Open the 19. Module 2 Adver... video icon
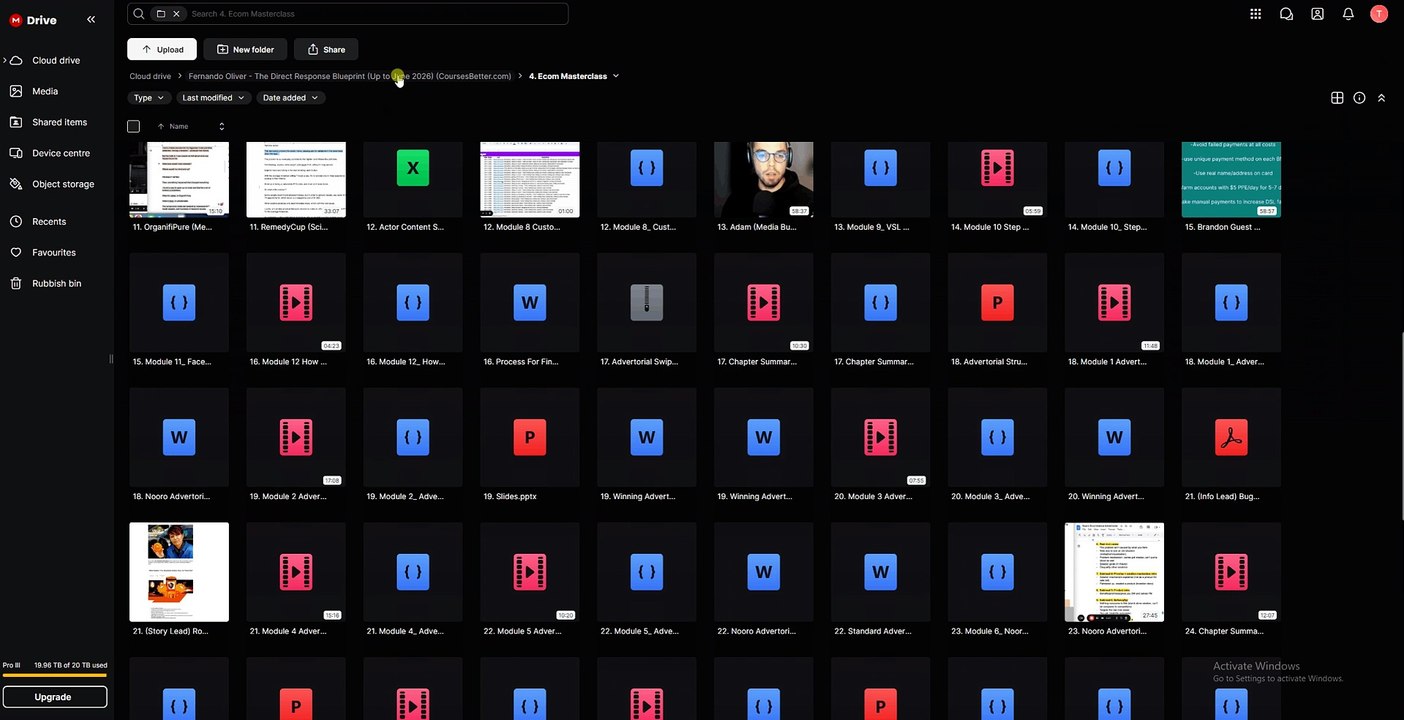The height and width of the screenshot is (720, 1404). (x=296, y=437)
